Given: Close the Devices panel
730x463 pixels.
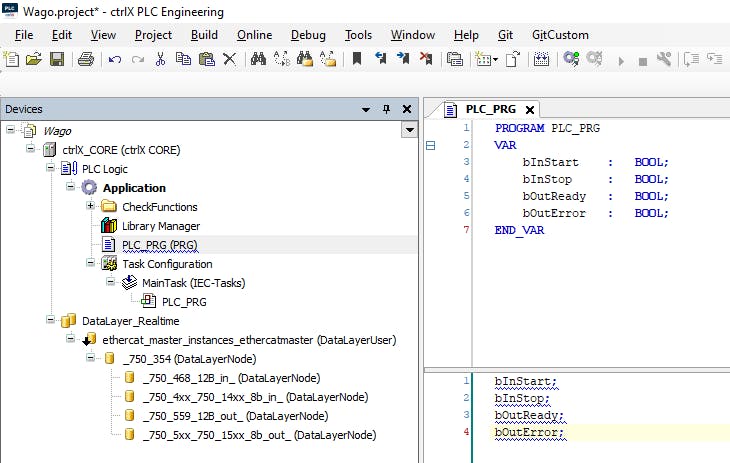Looking at the screenshot, I should click(x=407, y=109).
